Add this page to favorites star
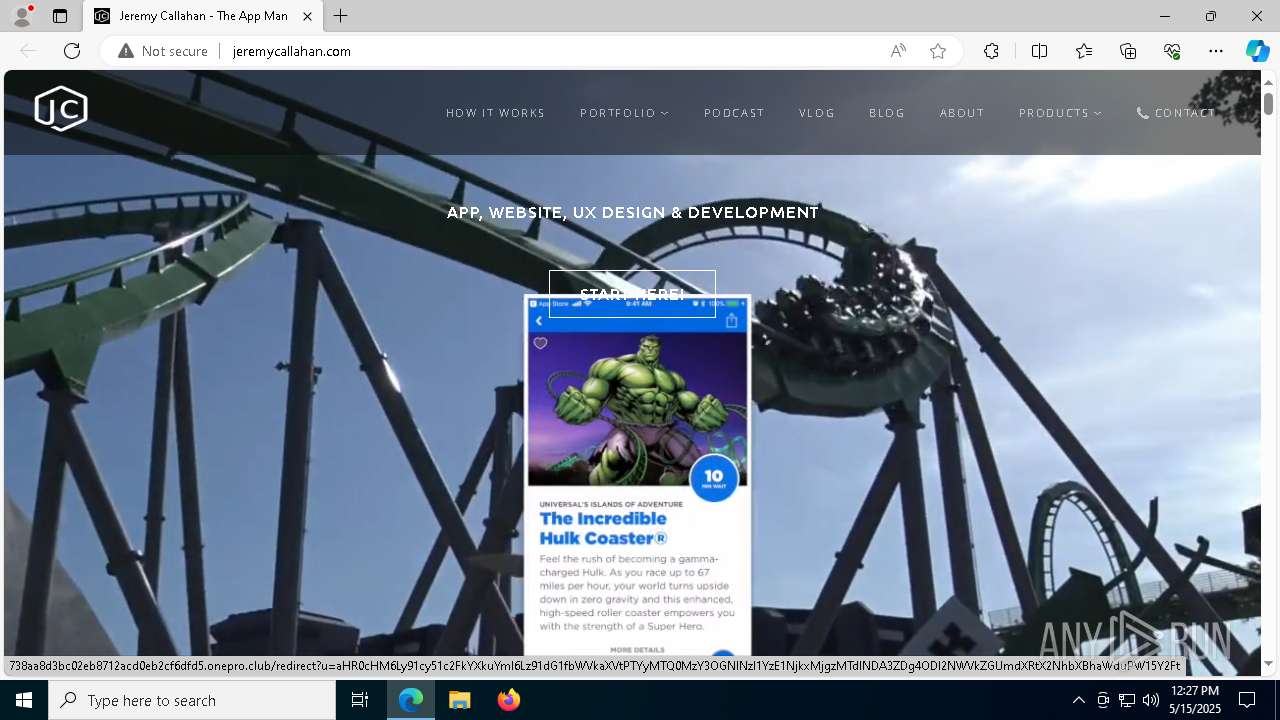This screenshot has height=720, width=1280. [938, 51]
